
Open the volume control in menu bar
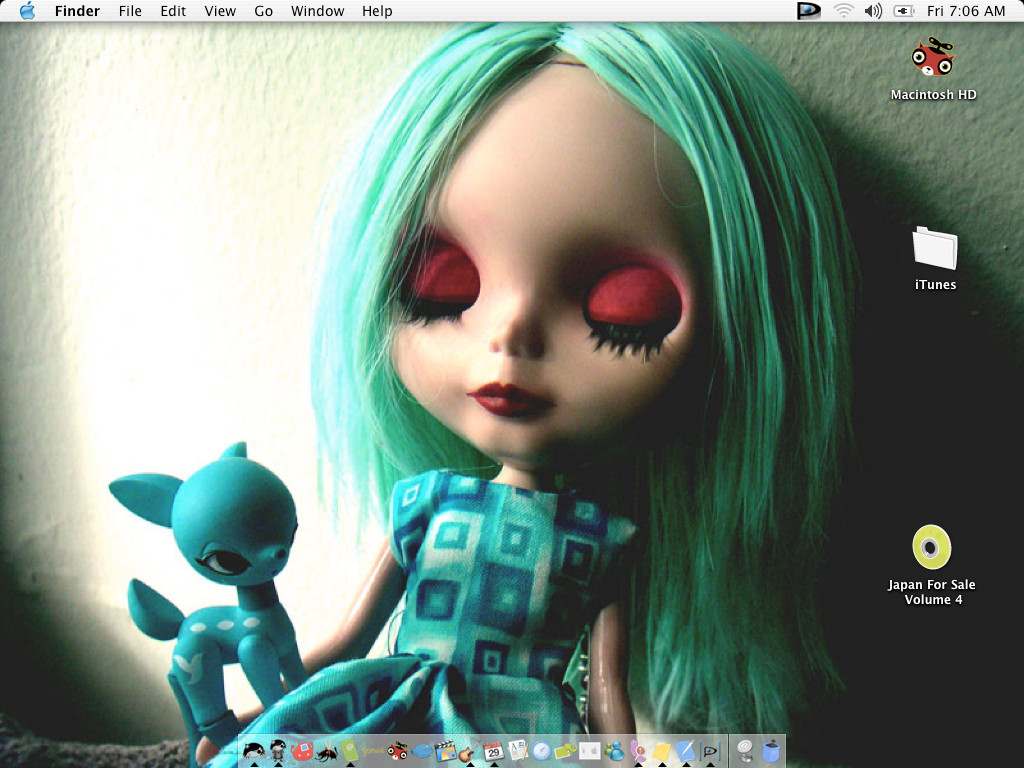(x=873, y=11)
